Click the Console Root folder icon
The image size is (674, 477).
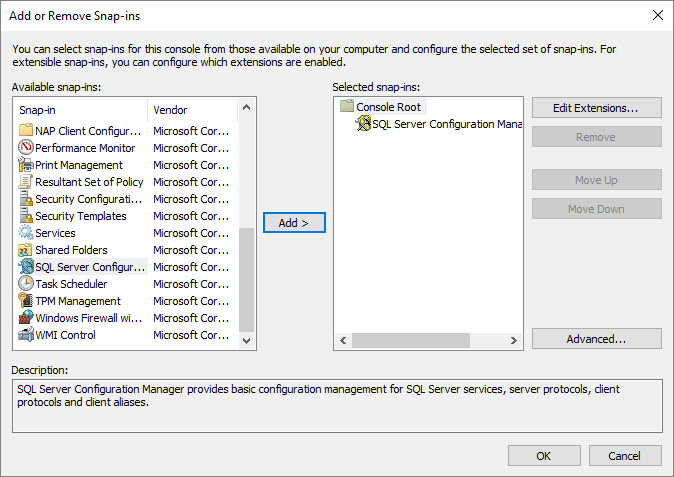click(346, 106)
